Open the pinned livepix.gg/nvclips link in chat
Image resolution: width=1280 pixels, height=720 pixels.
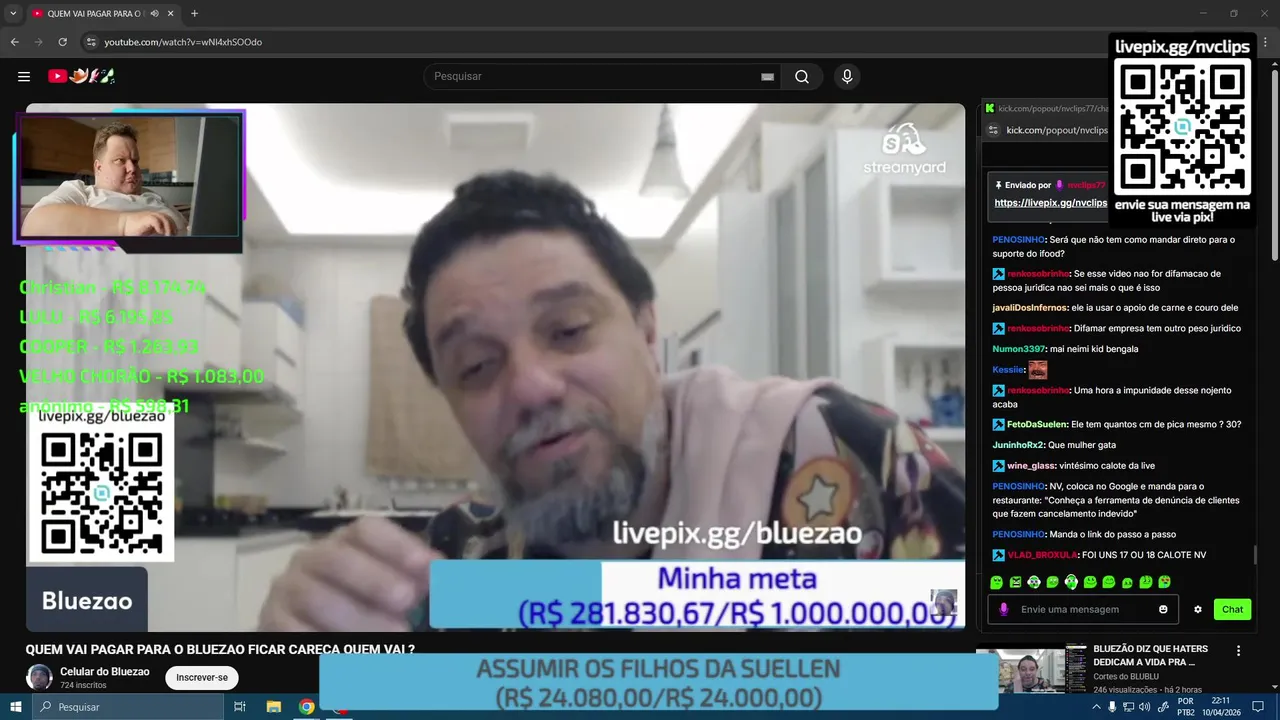(x=1050, y=203)
